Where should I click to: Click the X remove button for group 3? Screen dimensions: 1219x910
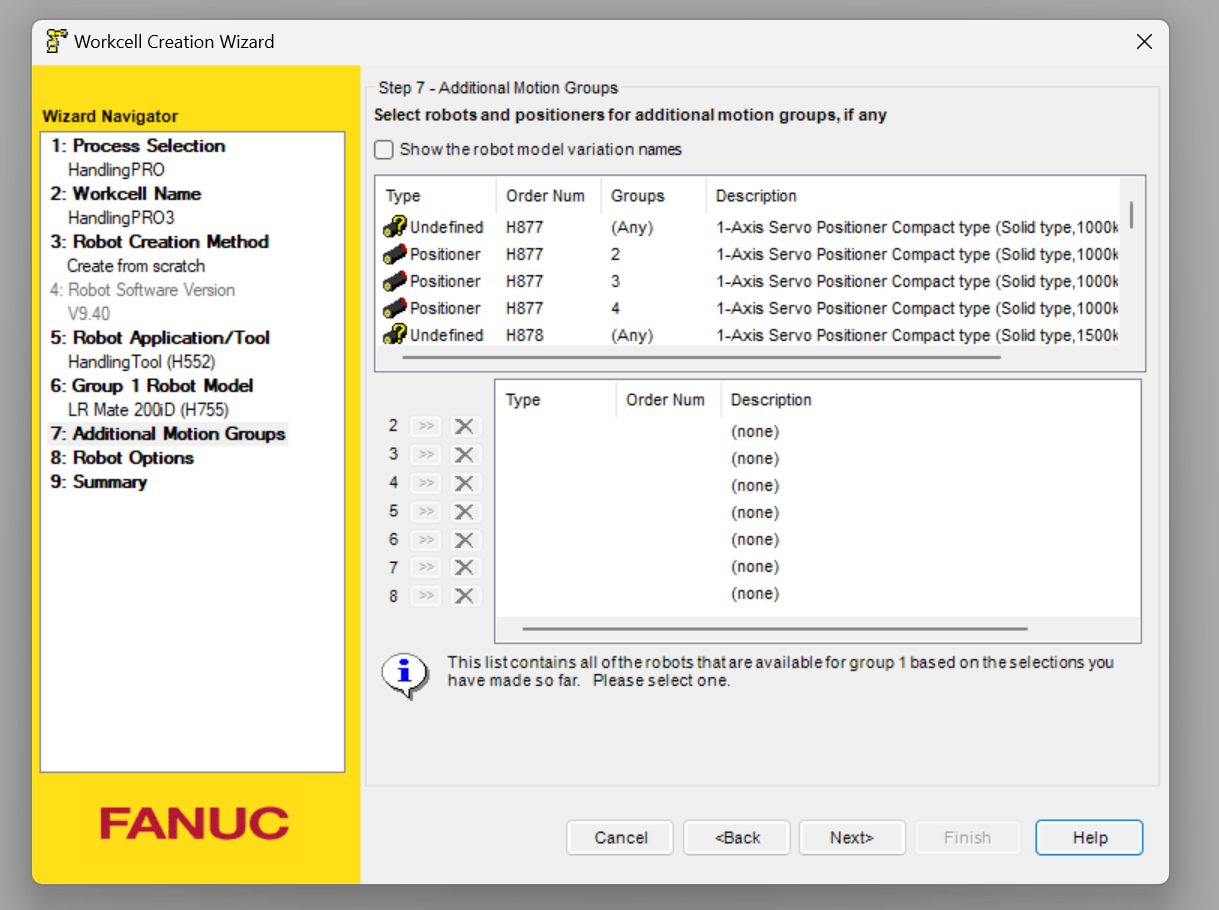[x=464, y=455]
